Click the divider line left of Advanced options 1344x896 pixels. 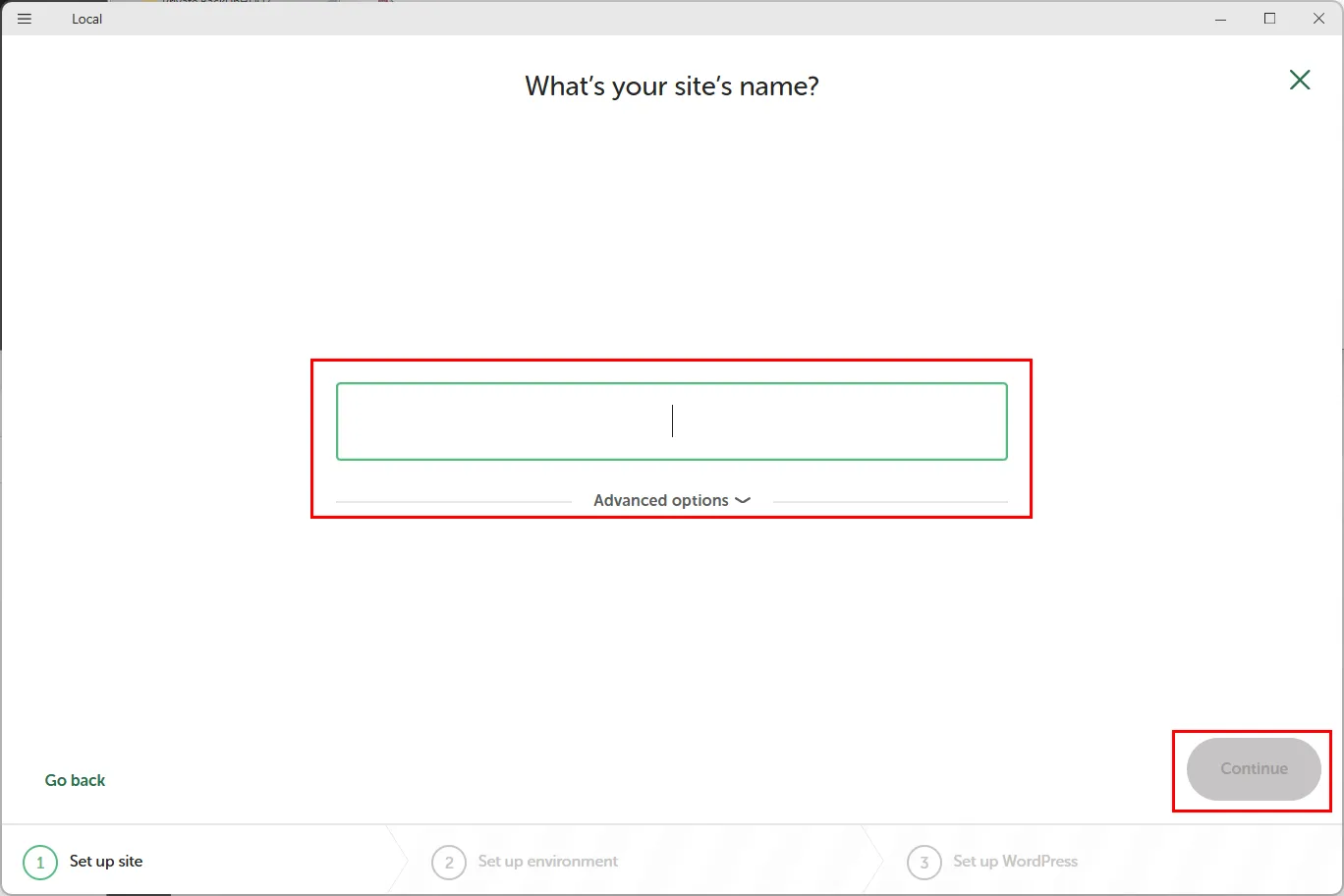[454, 502]
